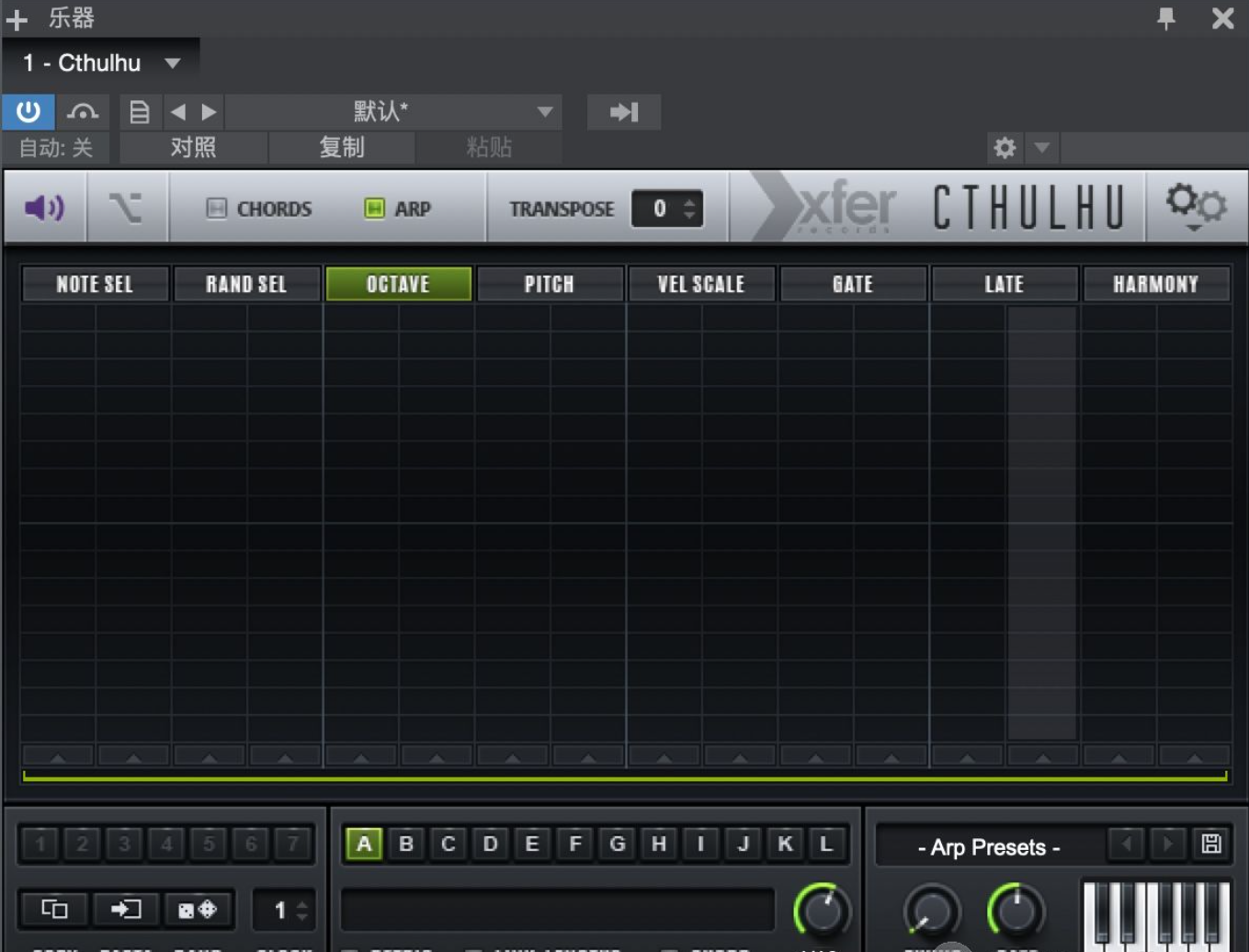Viewport: 1249px width, 952px height.
Task: Click the stepper arrows beside value 1
Action: (302, 911)
